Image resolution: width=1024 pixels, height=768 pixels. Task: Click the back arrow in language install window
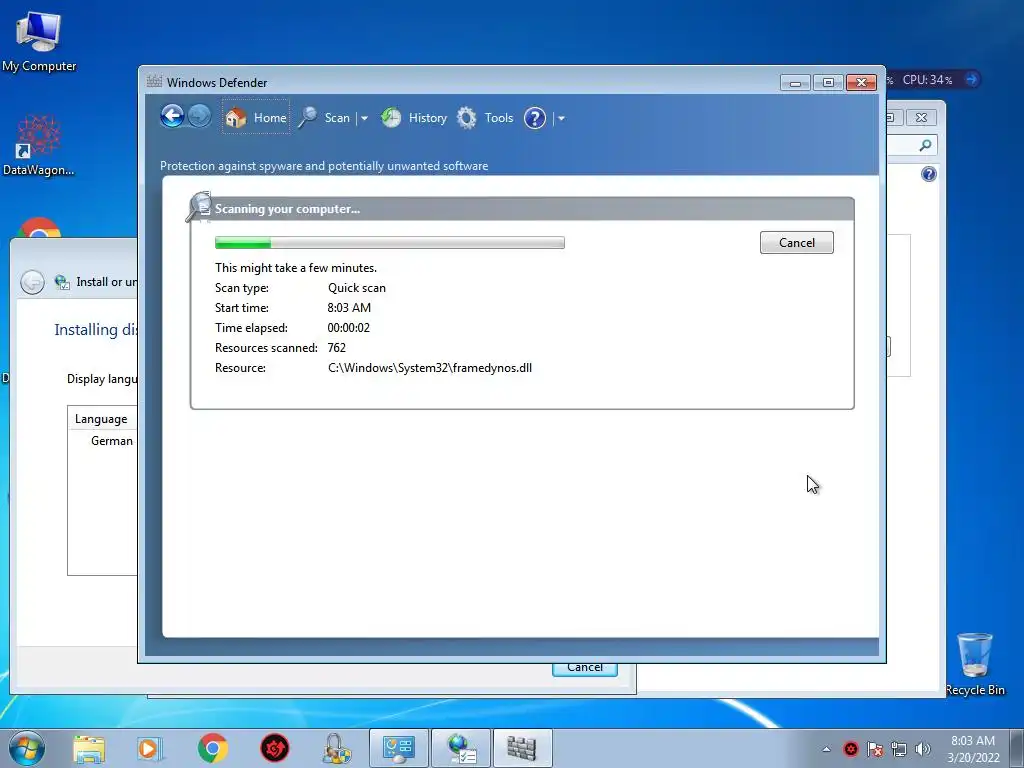[32, 282]
